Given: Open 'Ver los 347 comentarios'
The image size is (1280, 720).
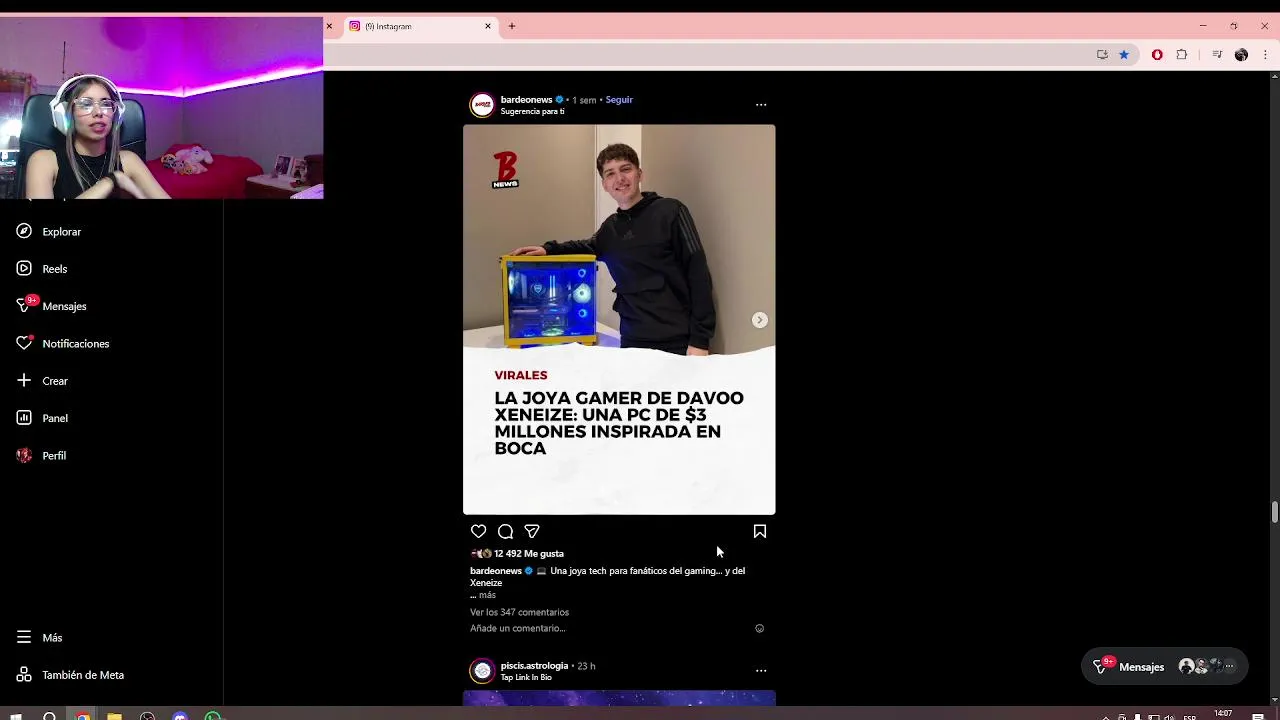Looking at the screenshot, I should tap(519, 612).
